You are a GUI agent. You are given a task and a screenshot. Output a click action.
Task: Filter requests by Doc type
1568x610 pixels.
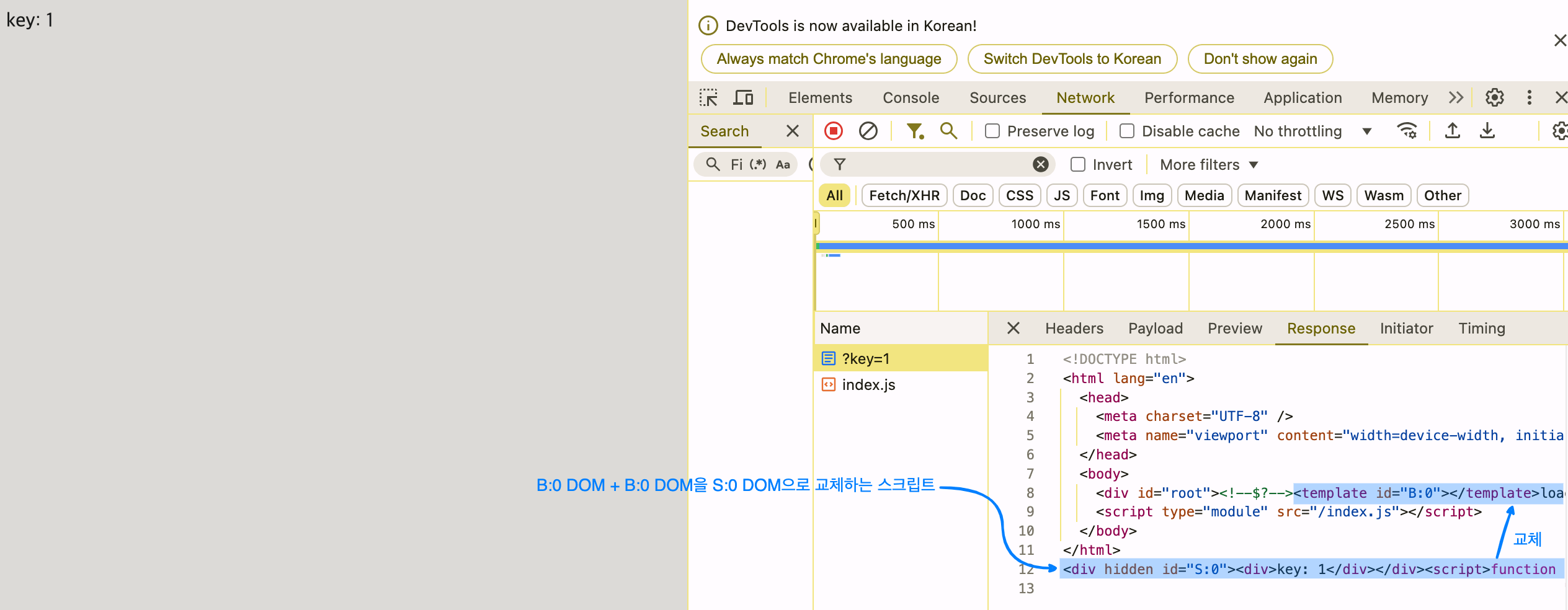[x=973, y=195]
